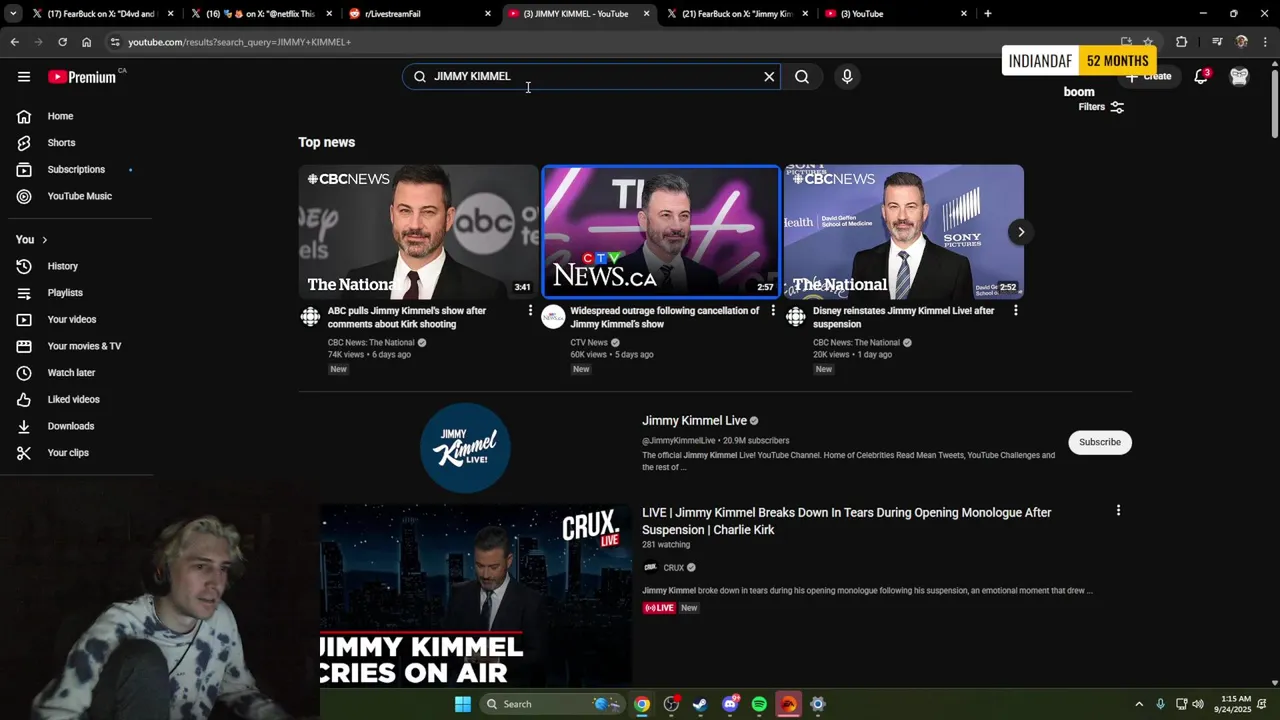
Task: Open the account avatar menu
Action: [x=1239, y=76]
